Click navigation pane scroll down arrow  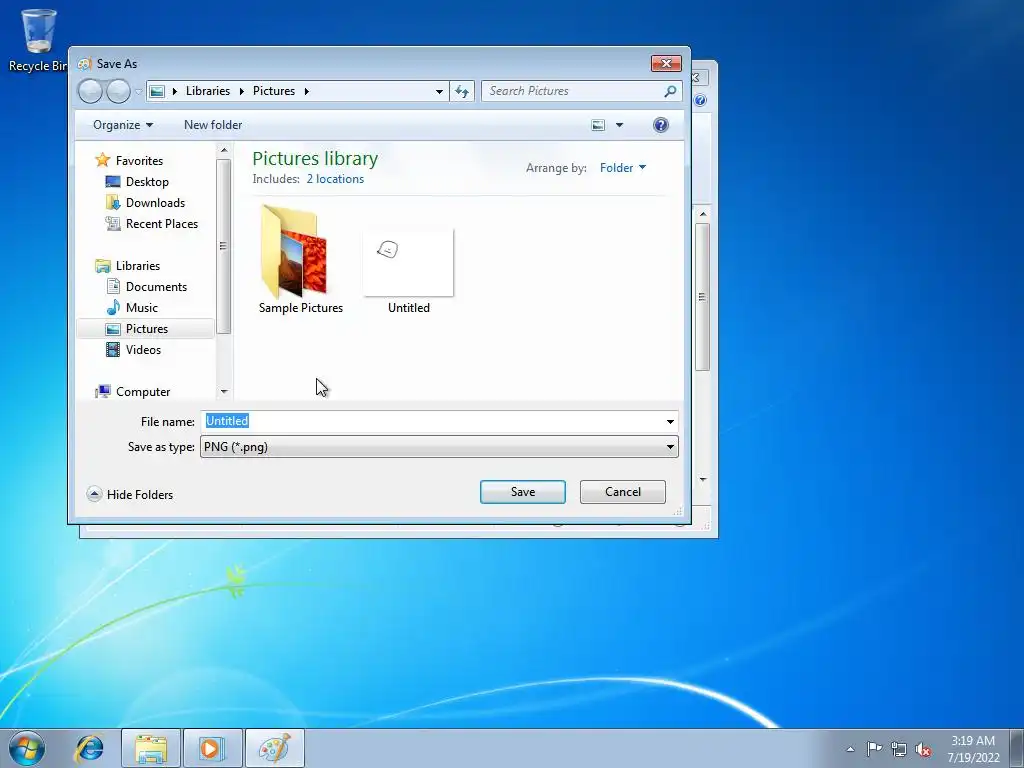pyautogui.click(x=224, y=392)
